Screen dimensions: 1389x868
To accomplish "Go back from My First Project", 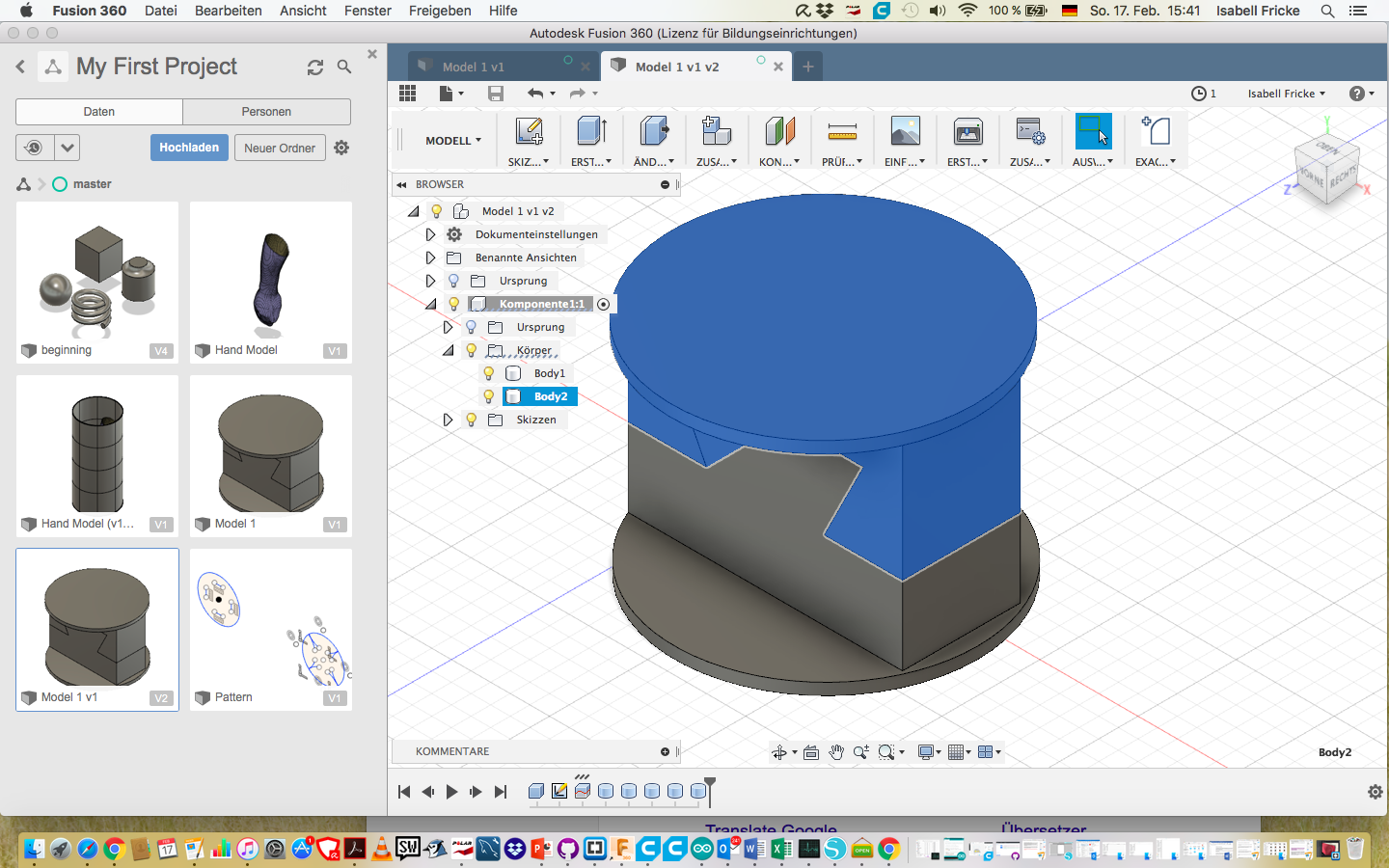I will coord(20,67).
